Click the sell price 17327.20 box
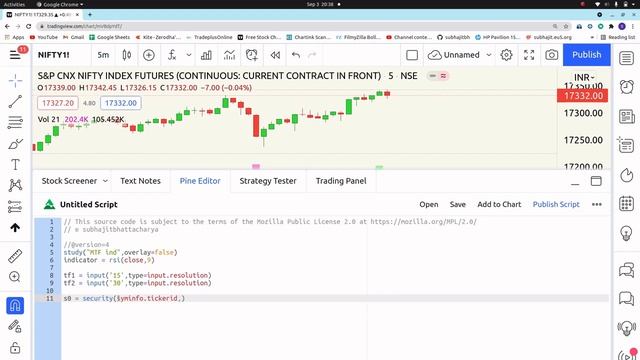The image size is (640, 360). [58, 103]
